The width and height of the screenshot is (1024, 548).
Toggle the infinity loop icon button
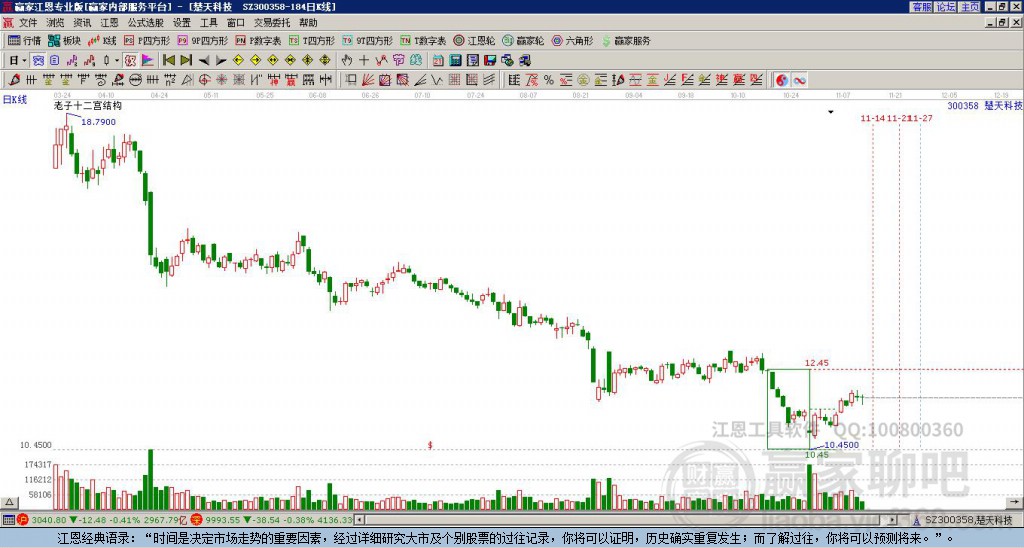[x=799, y=80]
